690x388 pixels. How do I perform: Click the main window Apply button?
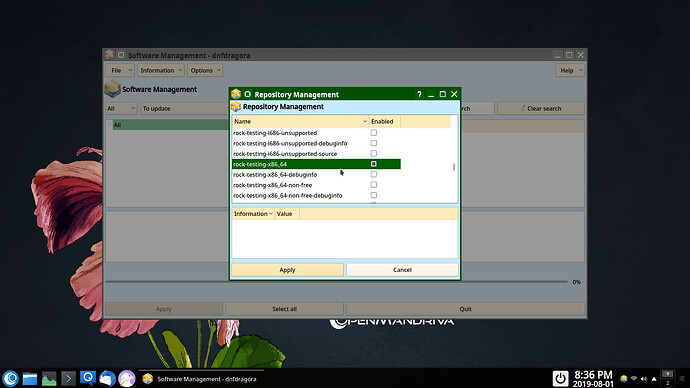click(x=164, y=309)
